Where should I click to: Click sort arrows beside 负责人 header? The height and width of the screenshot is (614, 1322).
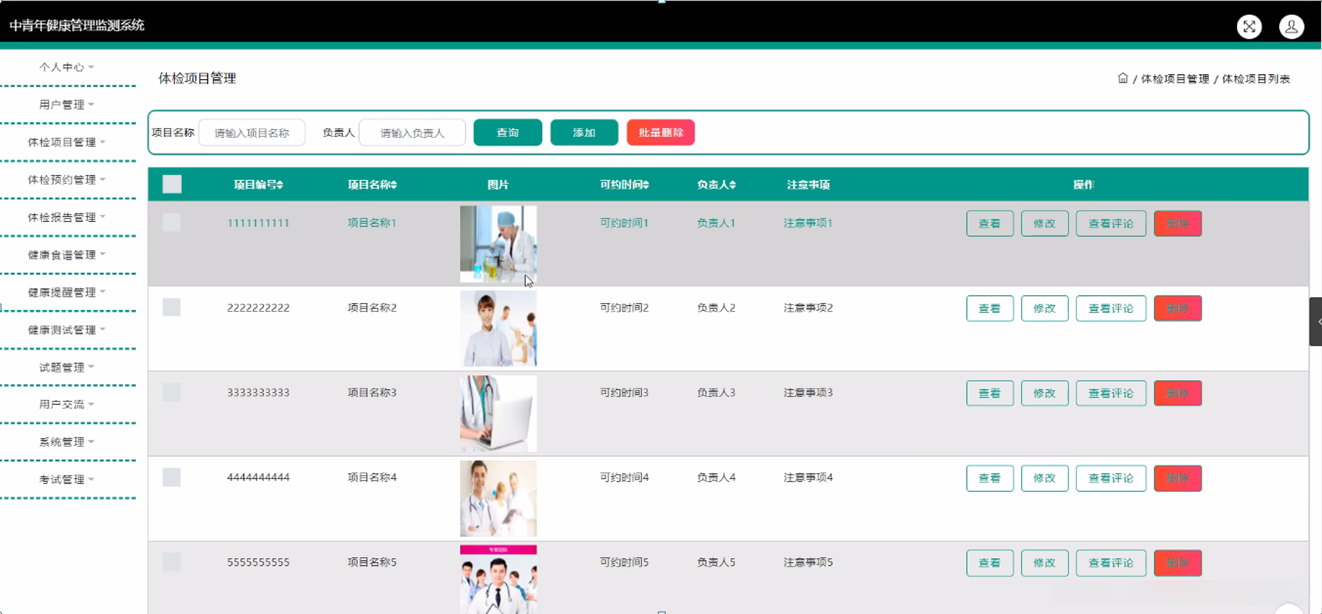coord(733,185)
